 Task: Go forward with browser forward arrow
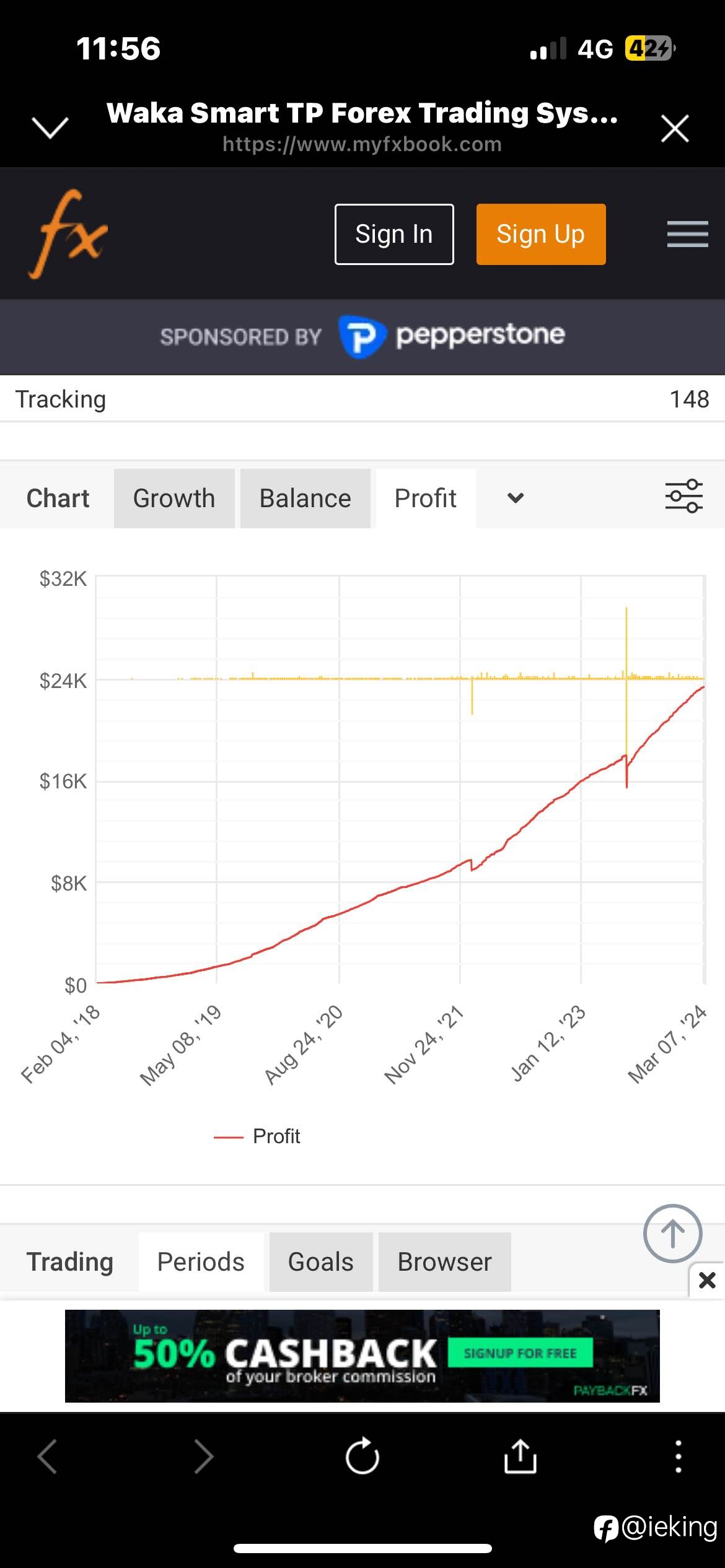203,1456
